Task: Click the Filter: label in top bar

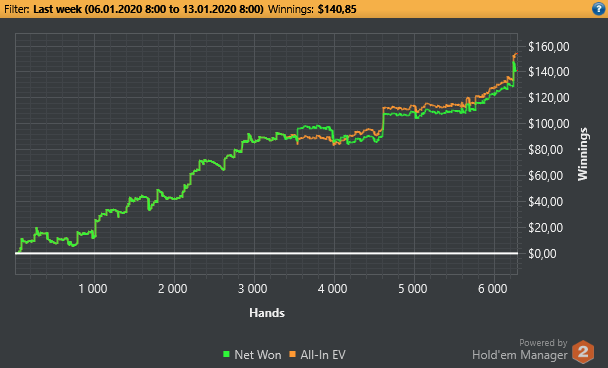Action: [17, 9]
